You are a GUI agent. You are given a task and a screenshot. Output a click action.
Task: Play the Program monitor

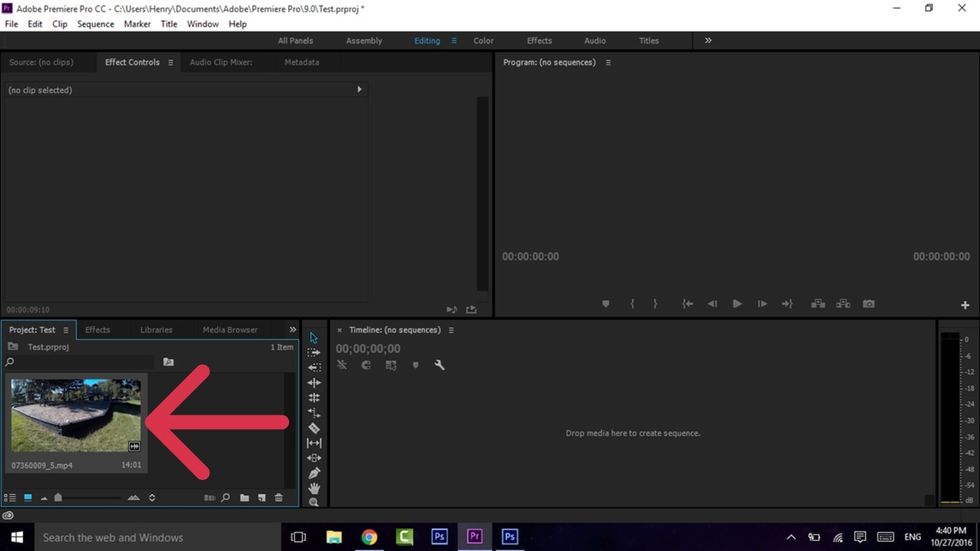click(738, 304)
